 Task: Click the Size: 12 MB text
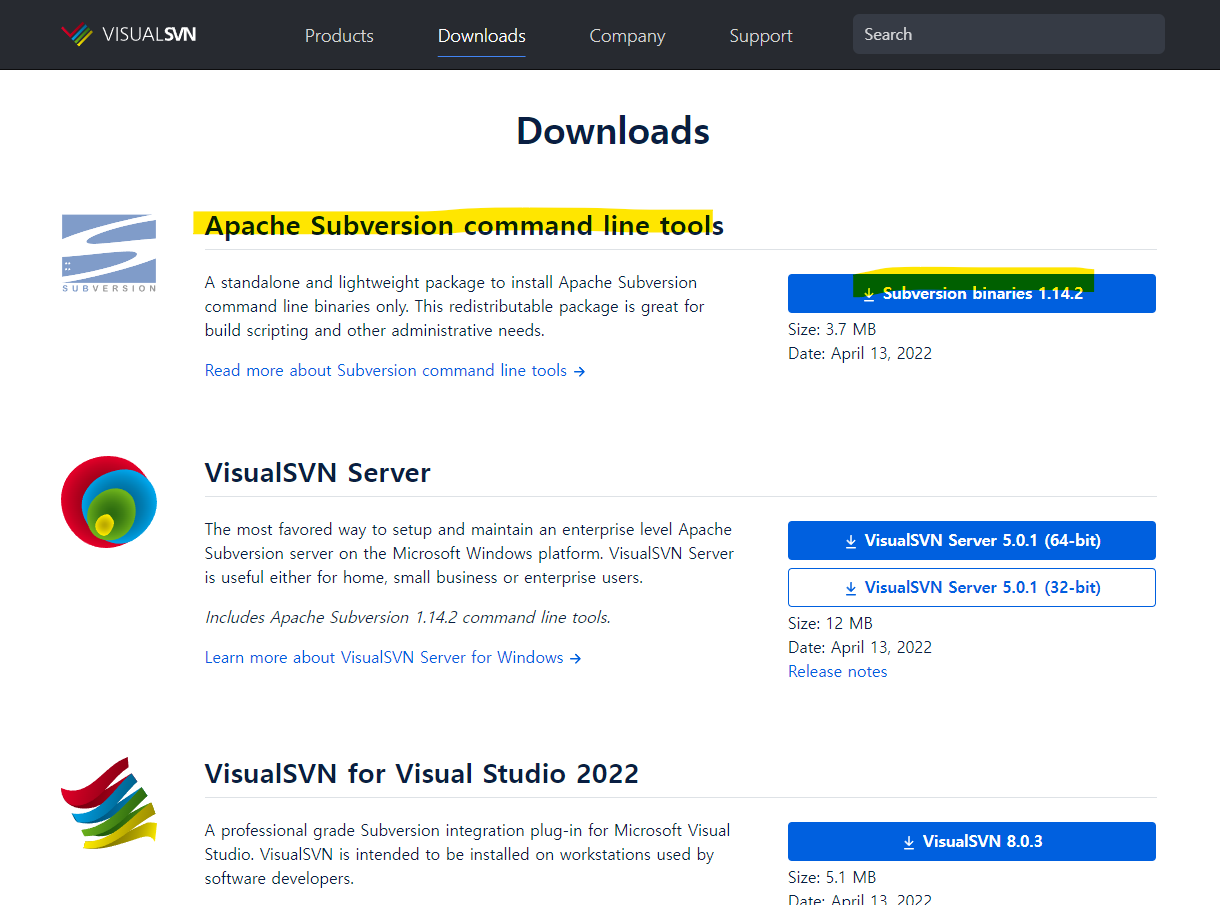point(830,623)
